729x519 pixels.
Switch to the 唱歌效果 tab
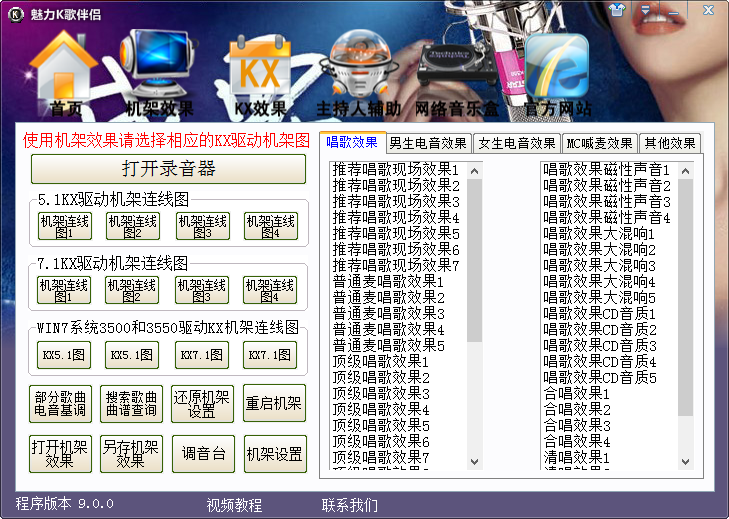[352, 142]
